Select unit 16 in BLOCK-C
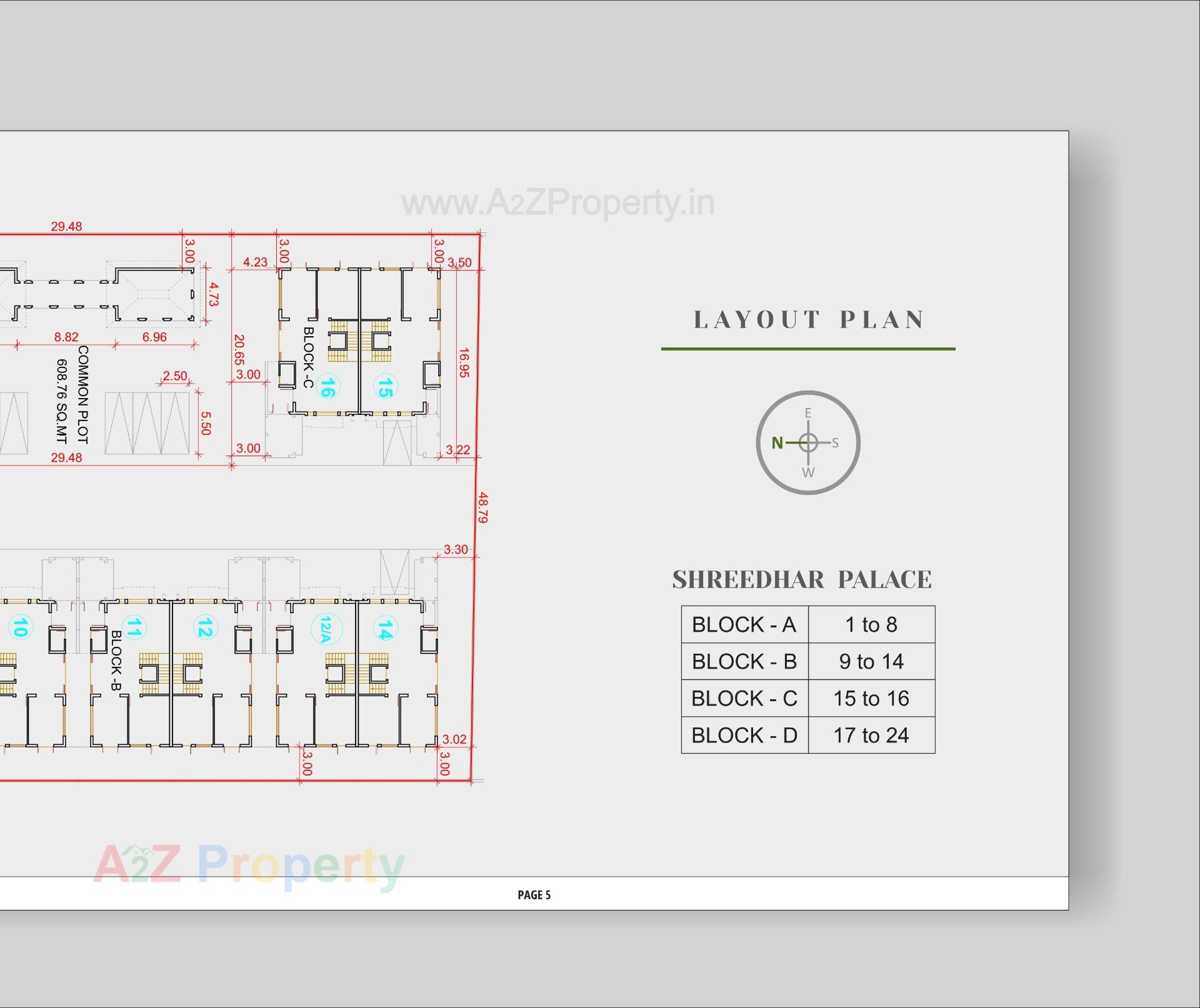The height and width of the screenshot is (1008, 1200). 327,385
